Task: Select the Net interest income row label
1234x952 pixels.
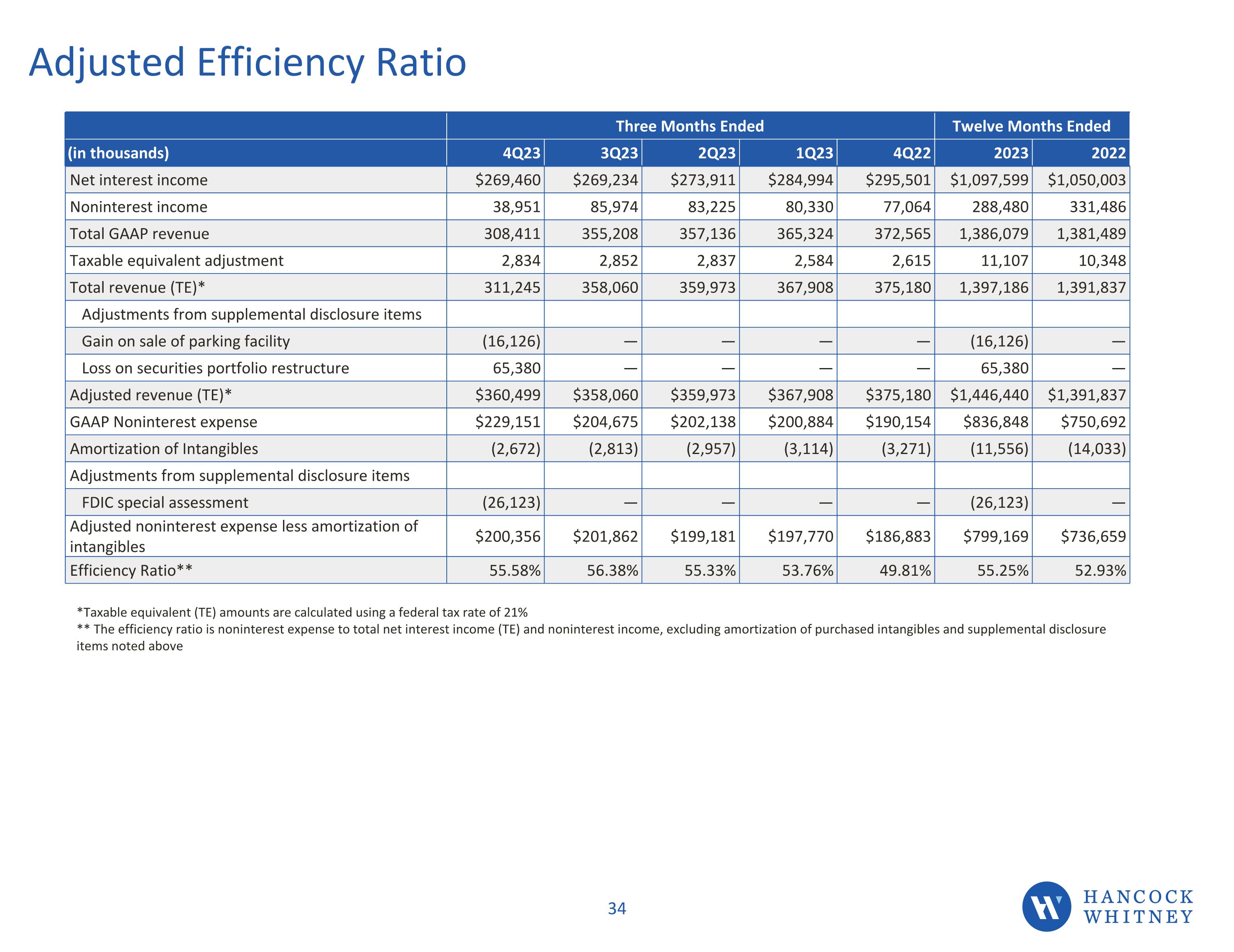Action: tap(139, 180)
